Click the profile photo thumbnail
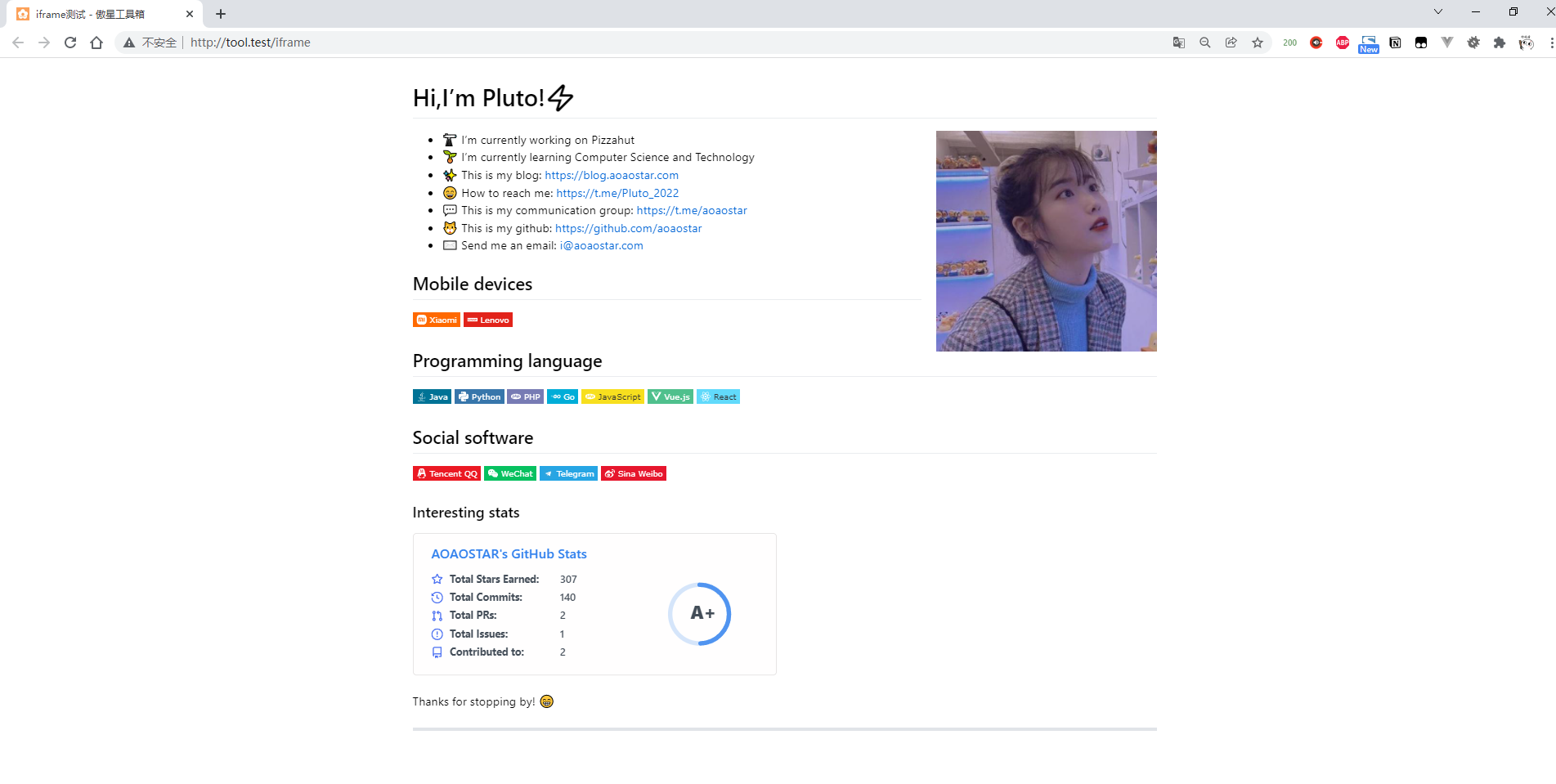1556x784 pixels. point(1046,241)
